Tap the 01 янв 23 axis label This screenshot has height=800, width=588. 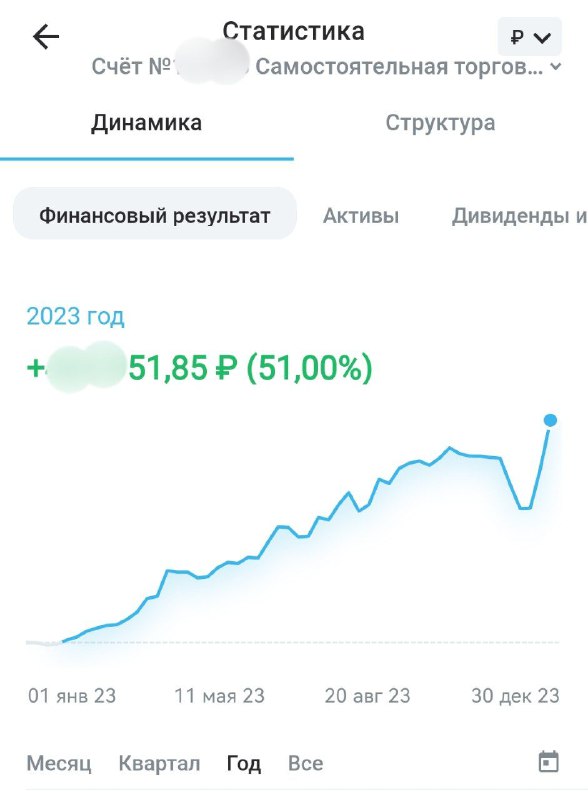[x=72, y=695]
